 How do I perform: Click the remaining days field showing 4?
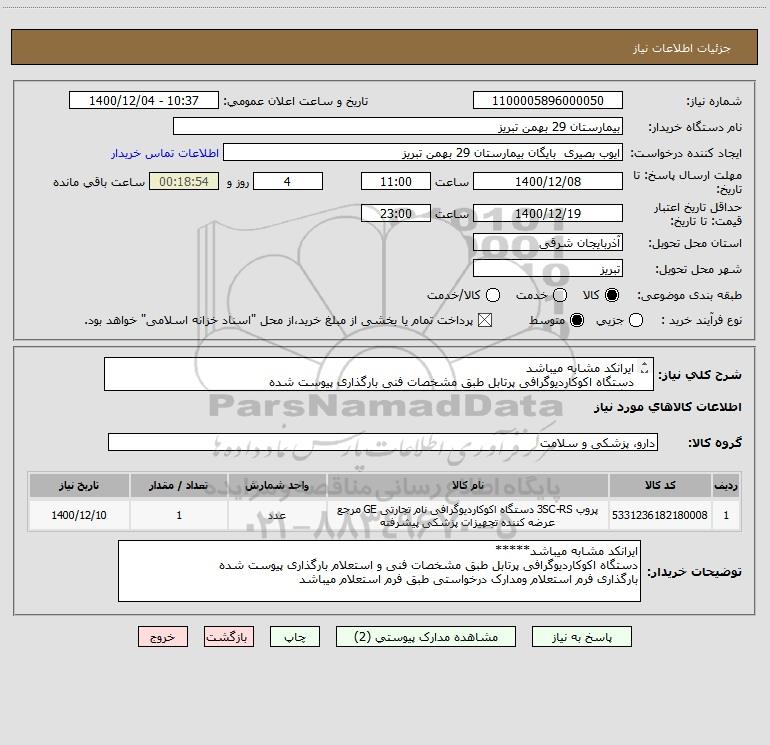click(x=288, y=182)
